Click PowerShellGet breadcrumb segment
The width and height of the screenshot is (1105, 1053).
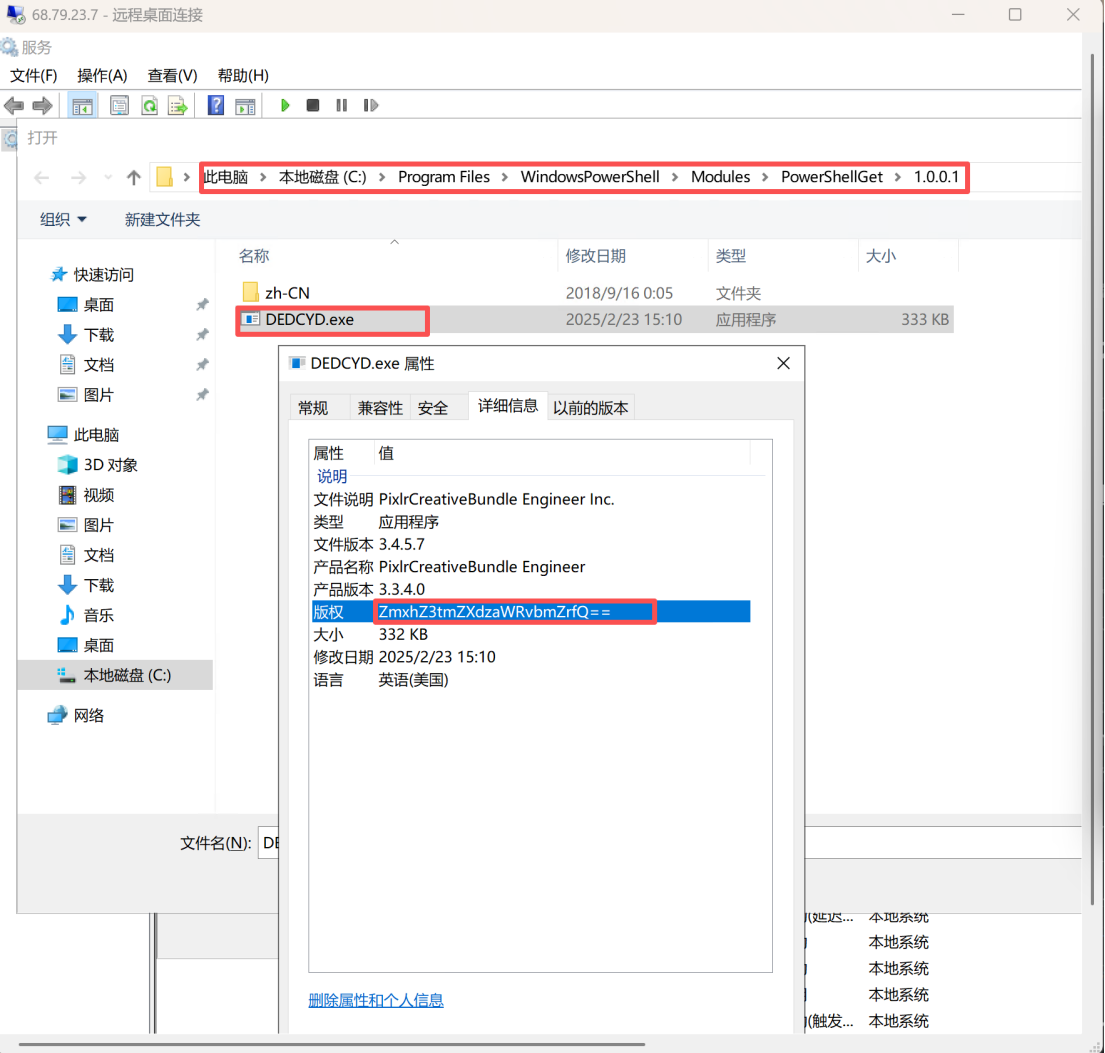[832, 177]
